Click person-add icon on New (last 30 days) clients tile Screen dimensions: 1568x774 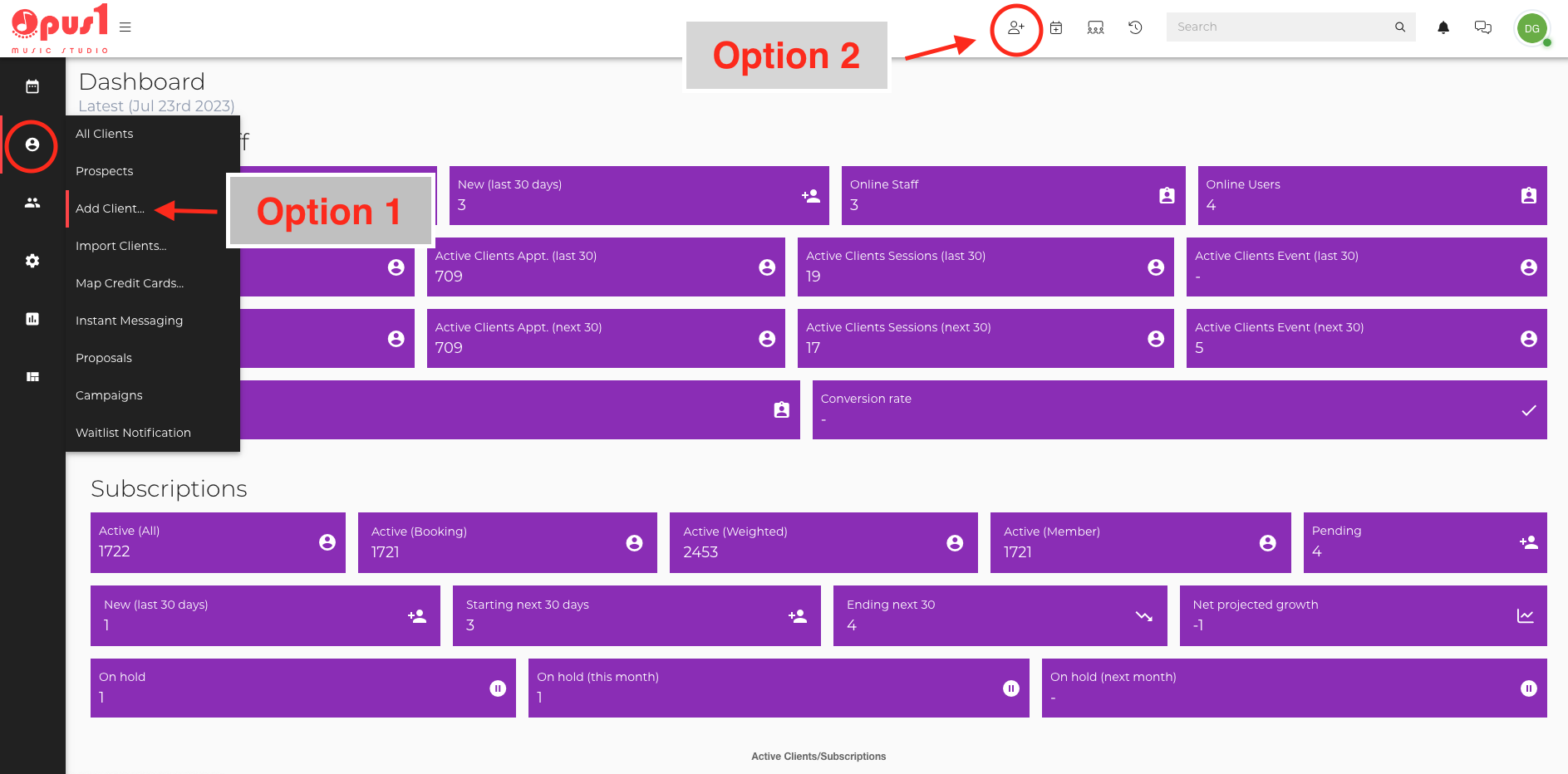tap(811, 196)
